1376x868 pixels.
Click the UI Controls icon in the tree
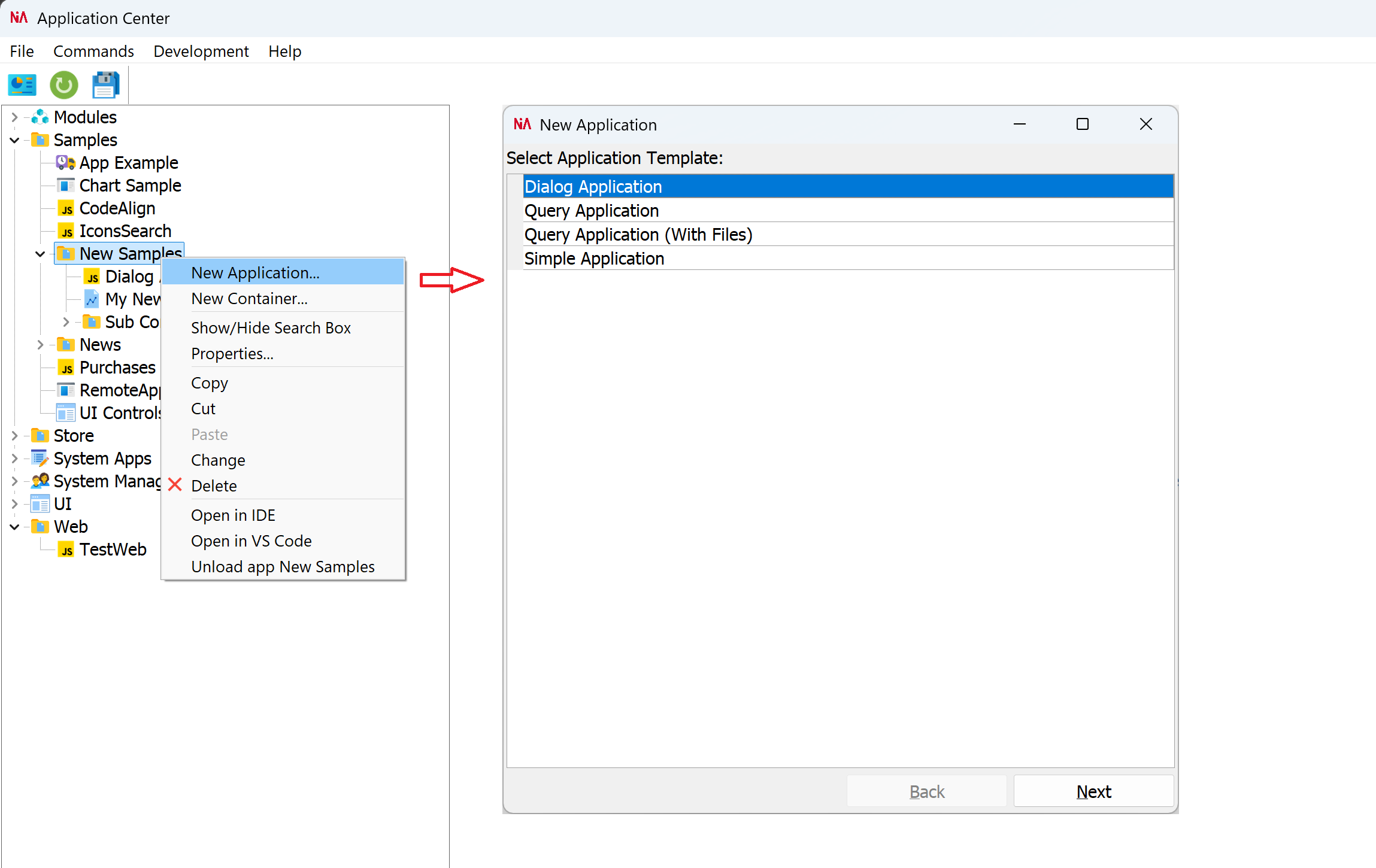click(x=66, y=412)
